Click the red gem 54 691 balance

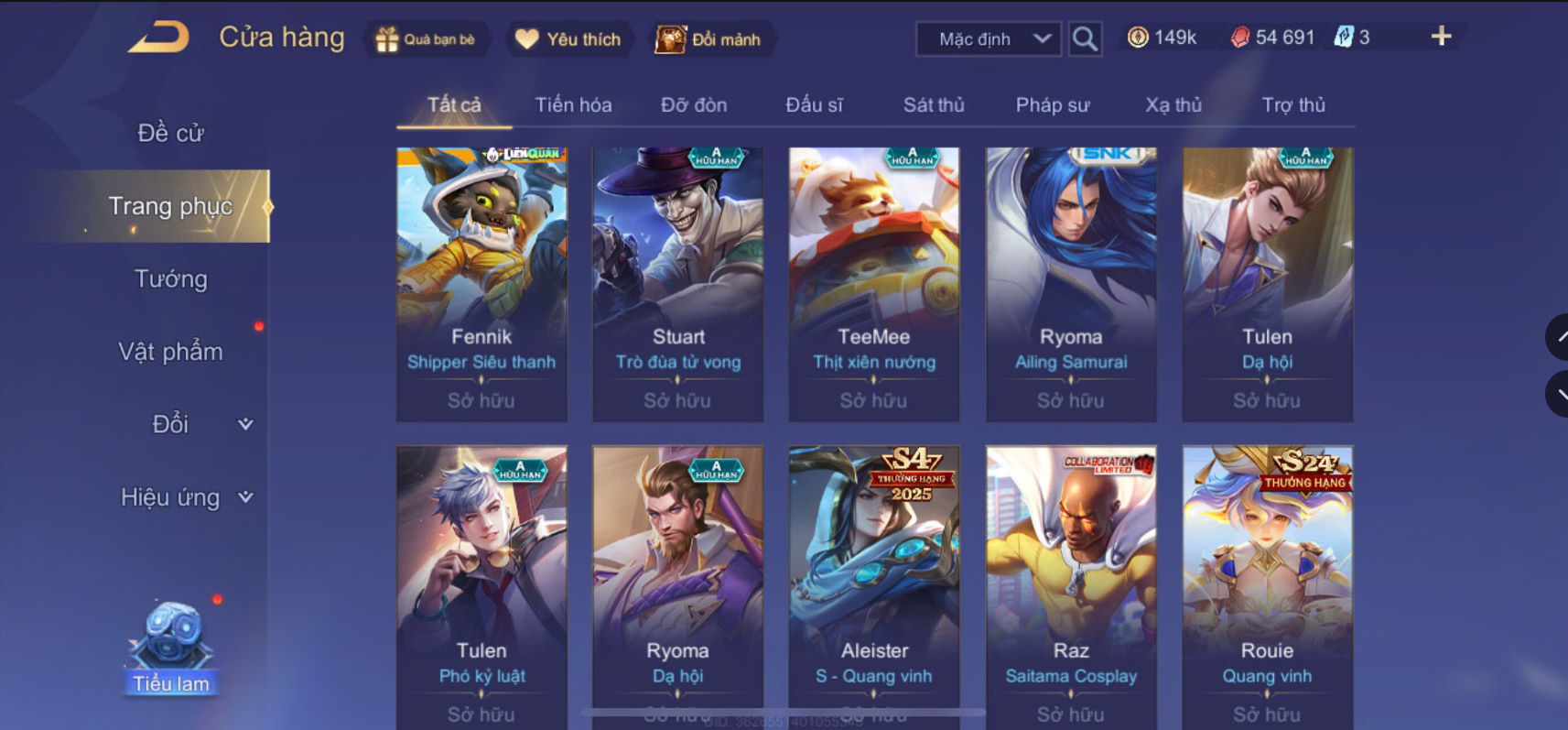(x=1272, y=38)
